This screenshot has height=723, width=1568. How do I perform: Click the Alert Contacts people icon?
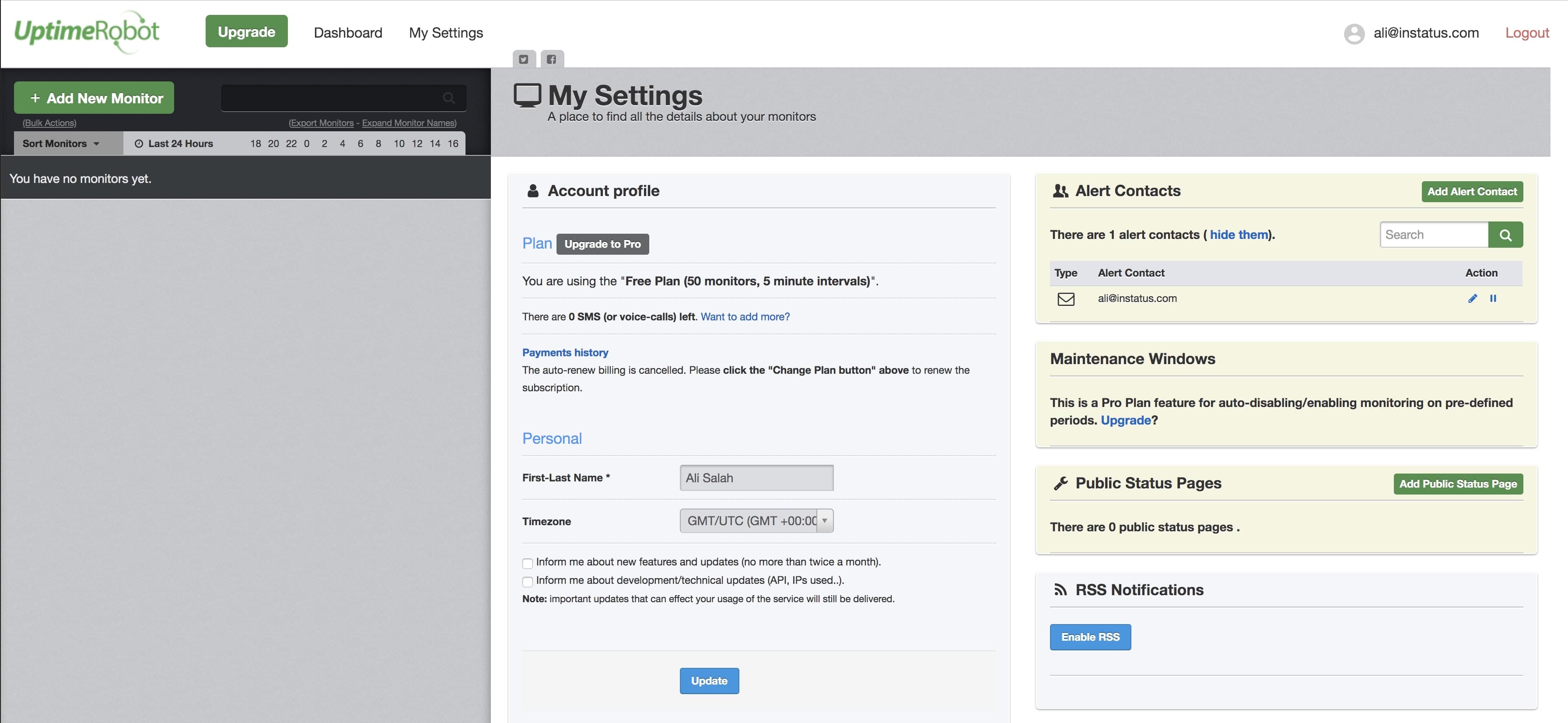(x=1059, y=190)
